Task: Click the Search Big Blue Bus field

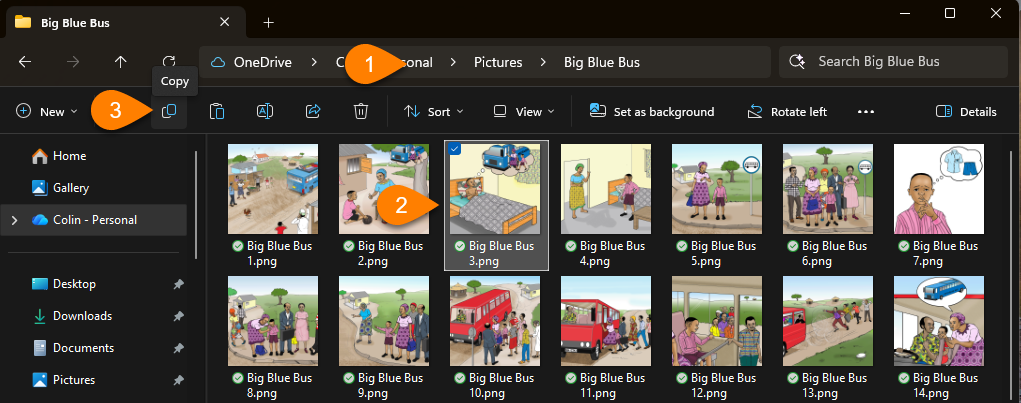Action: (x=890, y=62)
